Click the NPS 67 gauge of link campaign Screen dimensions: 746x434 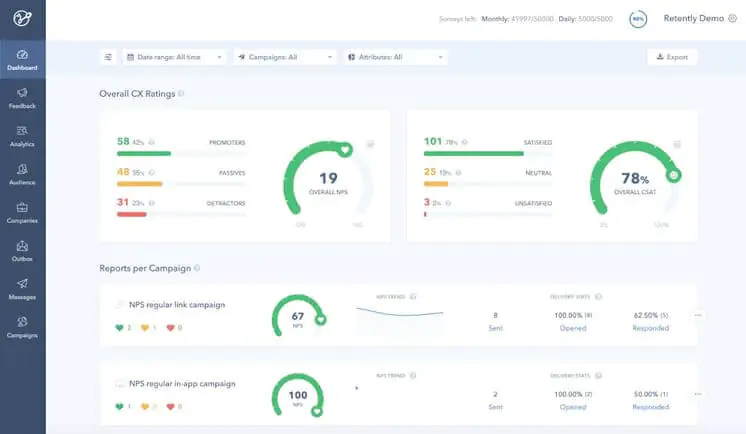298,316
